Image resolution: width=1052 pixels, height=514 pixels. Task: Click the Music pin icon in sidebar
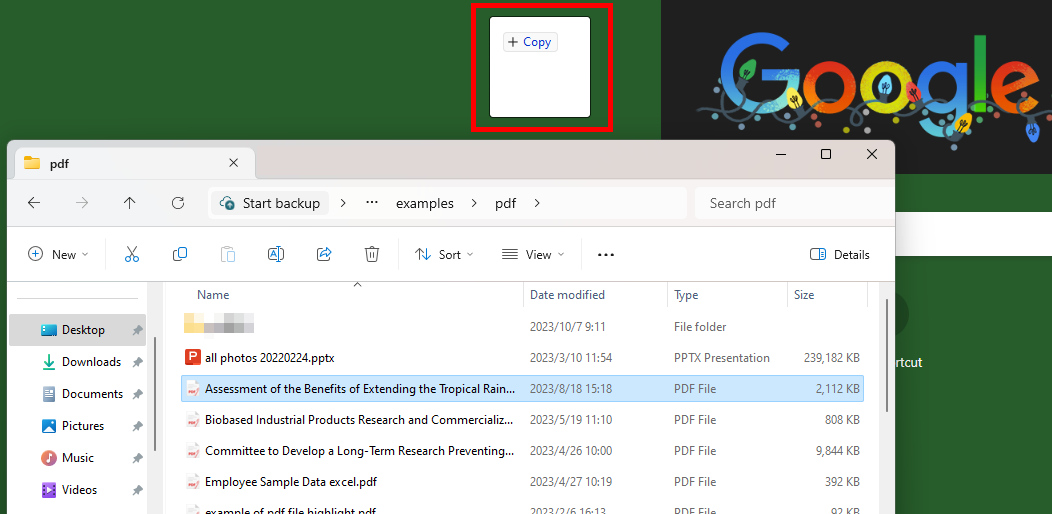[138, 458]
